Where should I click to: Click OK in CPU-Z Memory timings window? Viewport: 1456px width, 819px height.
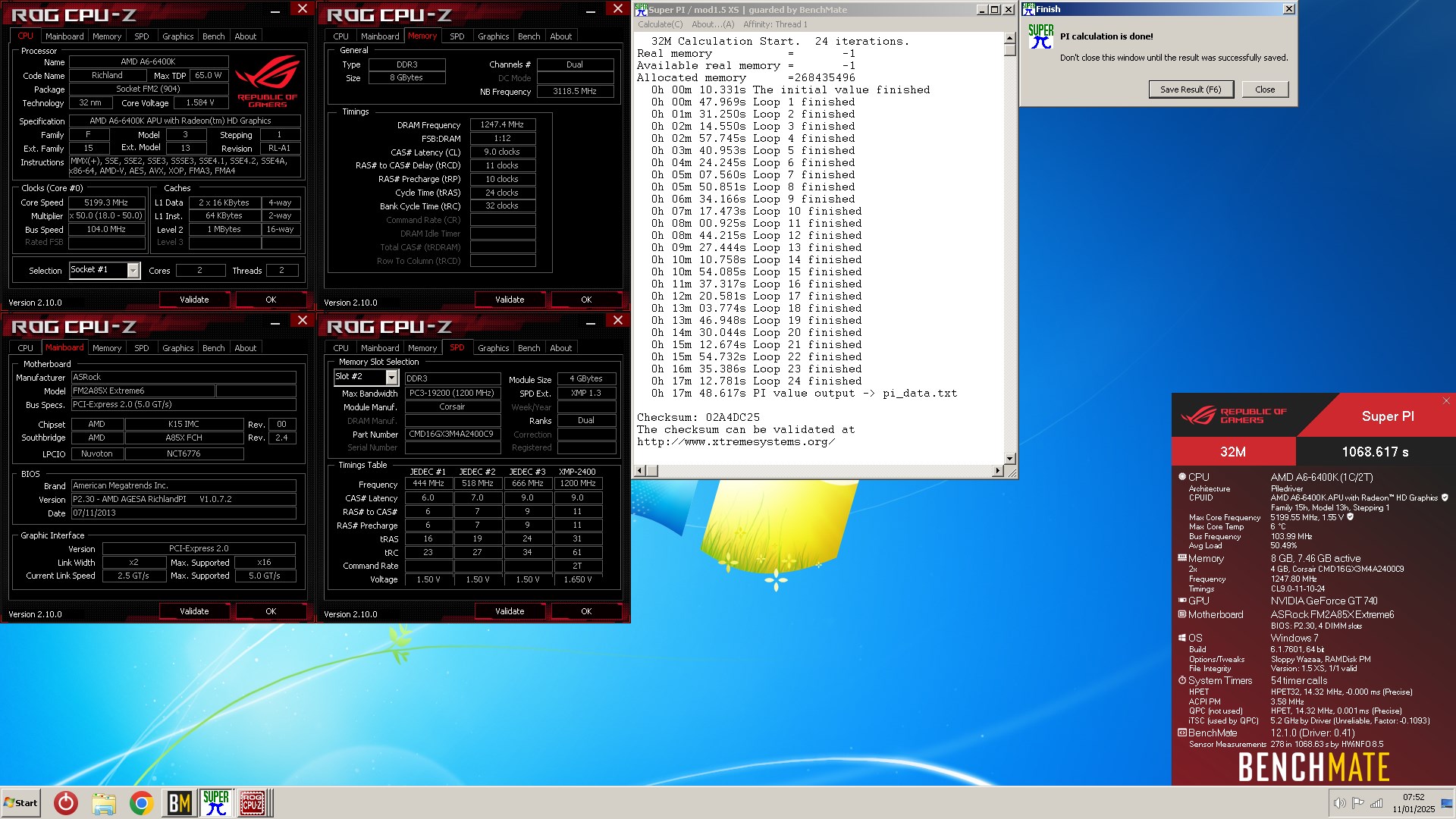(586, 300)
